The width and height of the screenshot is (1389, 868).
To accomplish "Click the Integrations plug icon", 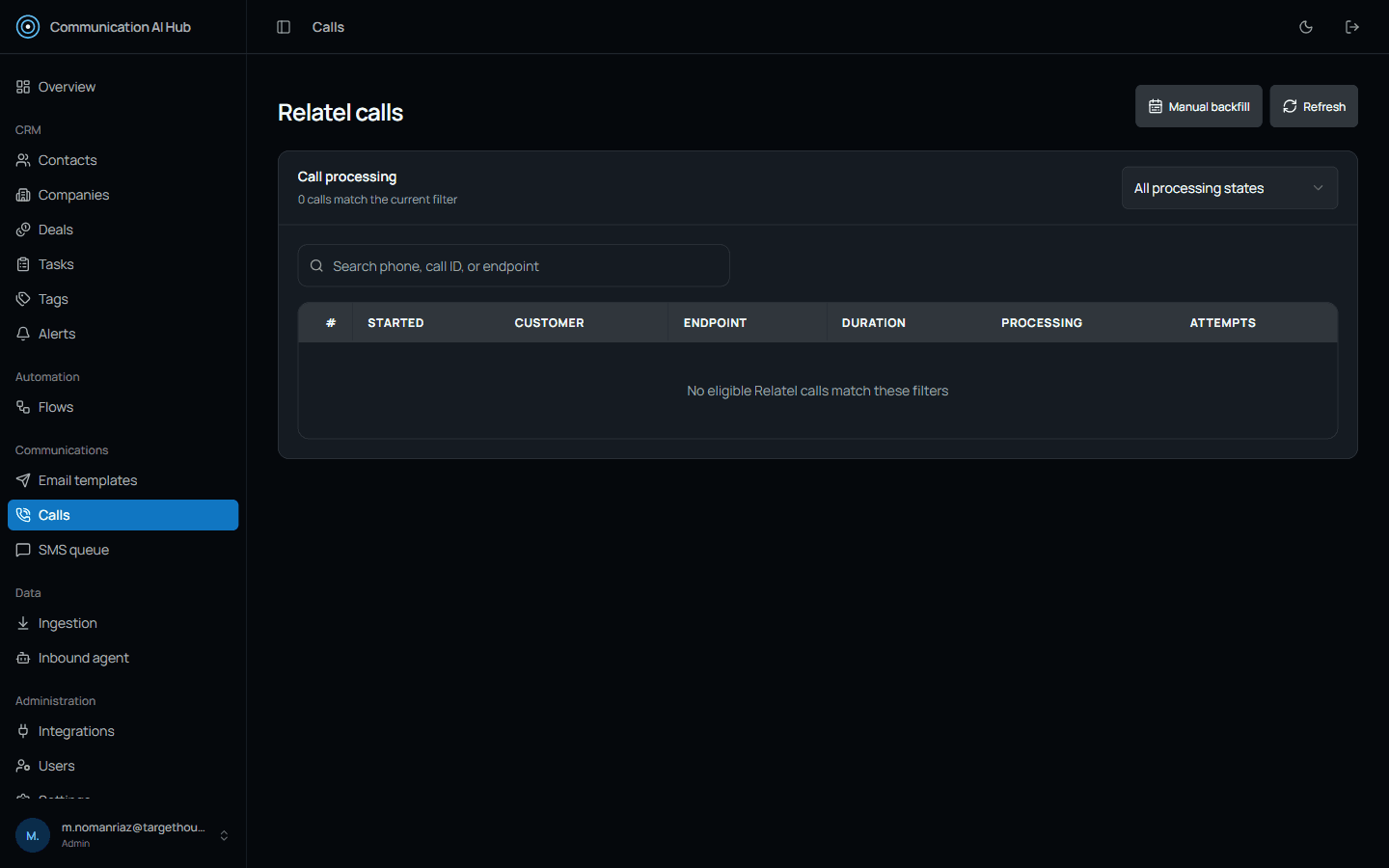I will [x=23, y=731].
